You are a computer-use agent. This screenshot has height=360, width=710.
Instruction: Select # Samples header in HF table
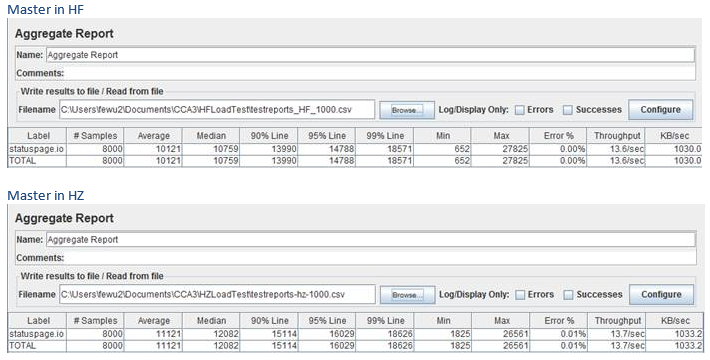[95, 136]
